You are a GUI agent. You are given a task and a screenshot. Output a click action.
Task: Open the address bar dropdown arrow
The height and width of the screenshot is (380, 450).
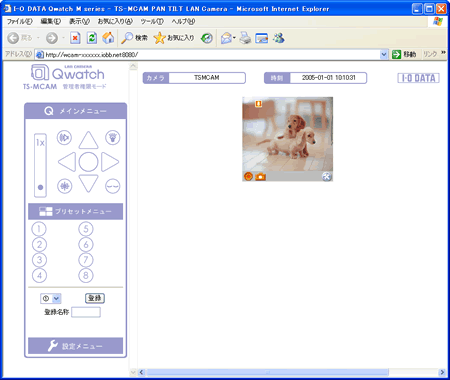tap(384, 54)
